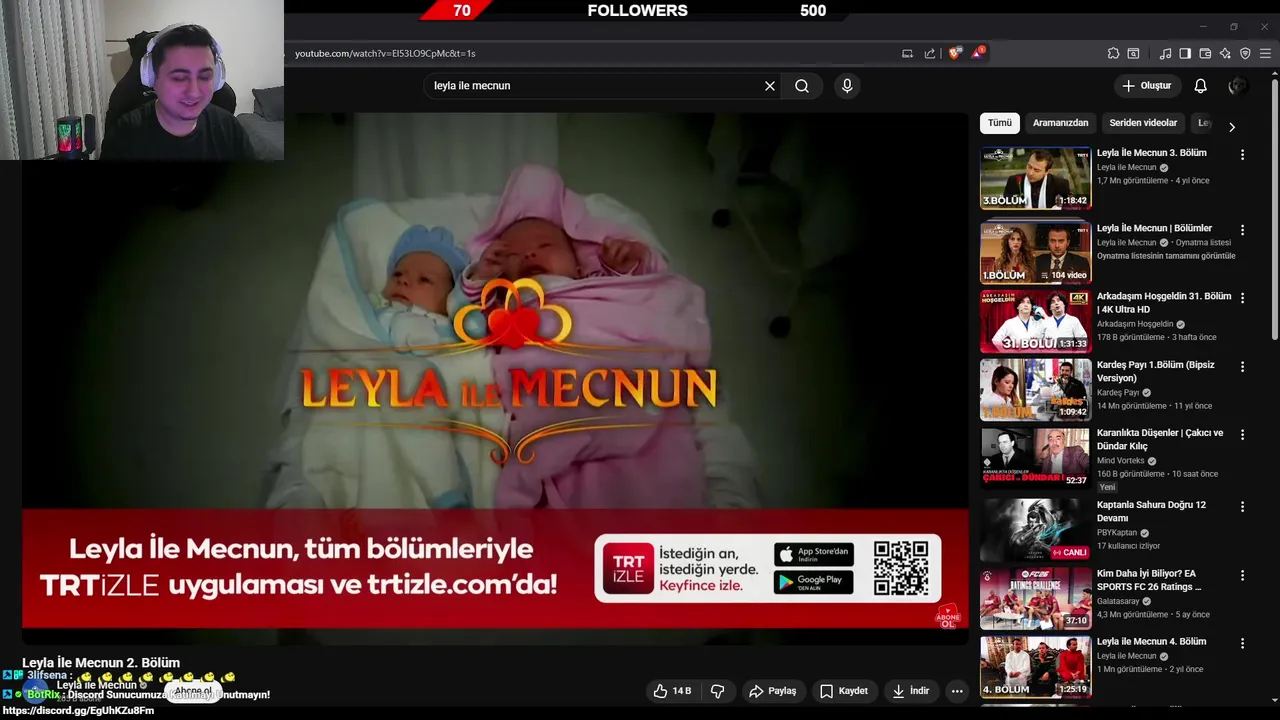Click the video player area
The image size is (1280, 720).
click(495, 377)
